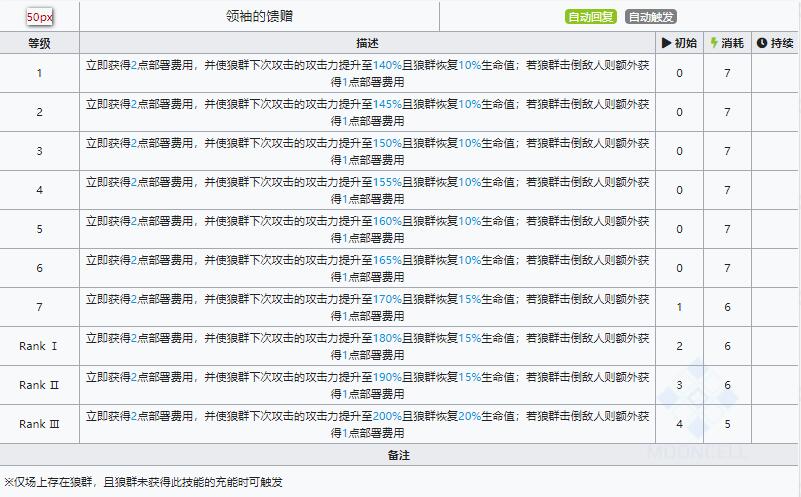Image resolution: width=801 pixels, height=497 pixels.
Task: Click the 140% attack value
Action: pyautogui.click(x=387, y=65)
